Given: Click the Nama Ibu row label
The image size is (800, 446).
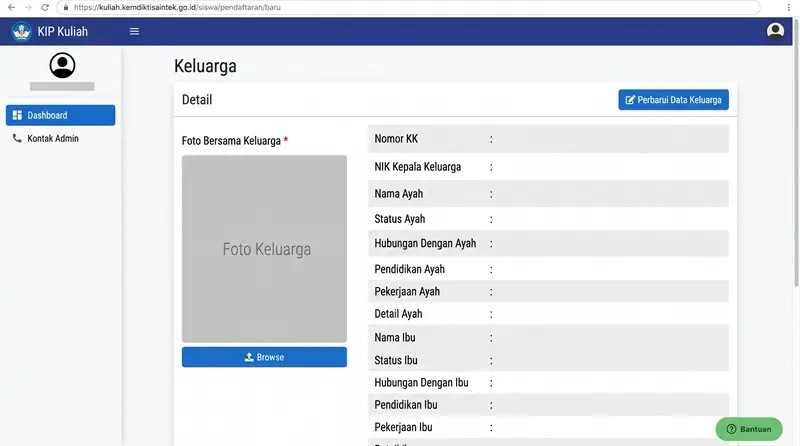Looking at the screenshot, I should coord(394,337).
